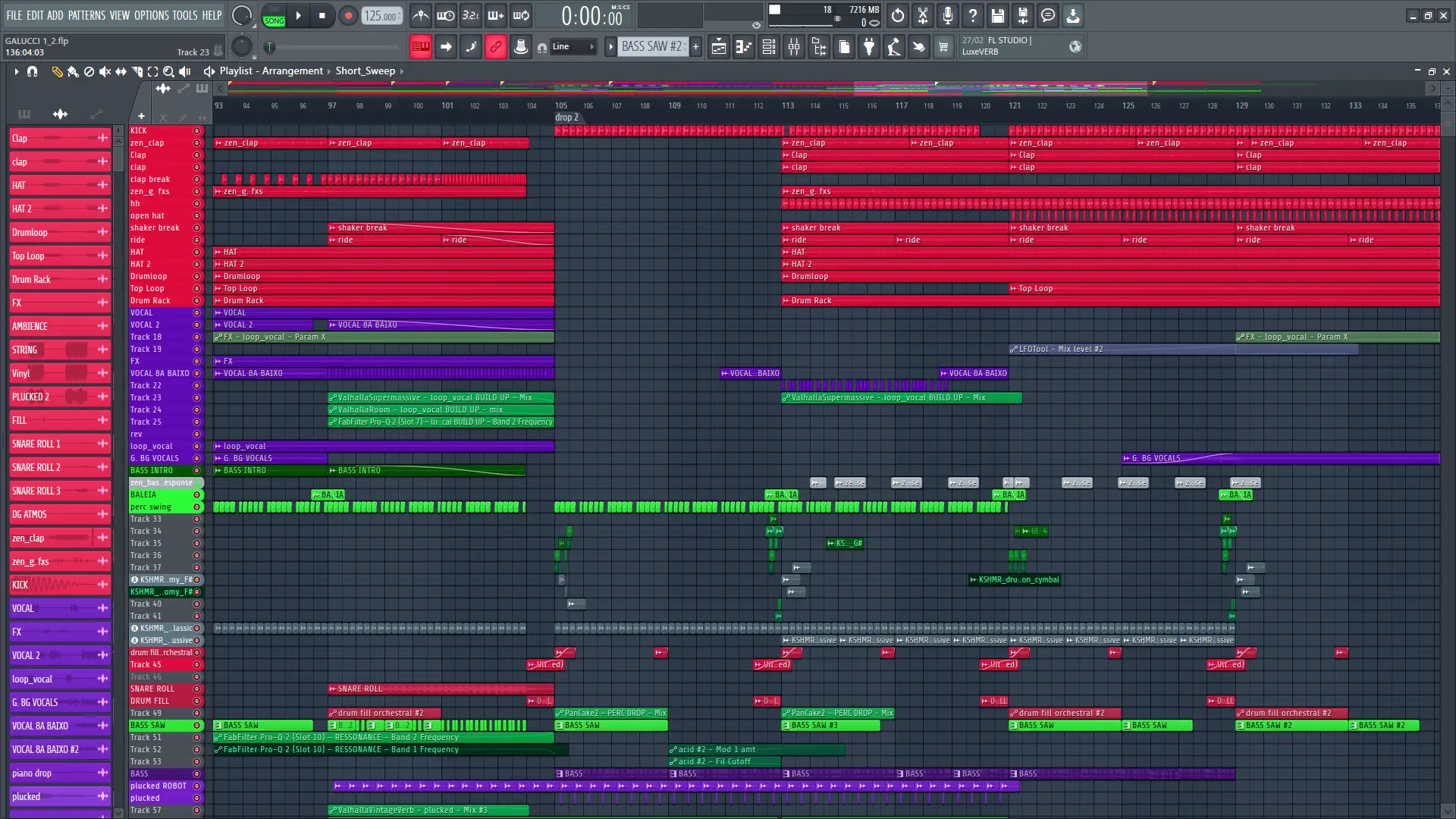This screenshot has height=819, width=1456.
Task: Open undo history icon
Action: (x=898, y=15)
